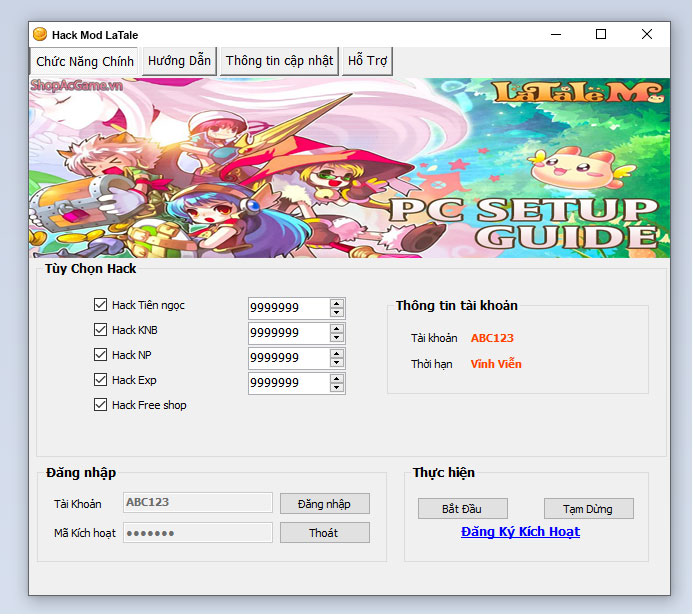Minimize the Hack Mod LaTale window

pyautogui.click(x=556, y=34)
